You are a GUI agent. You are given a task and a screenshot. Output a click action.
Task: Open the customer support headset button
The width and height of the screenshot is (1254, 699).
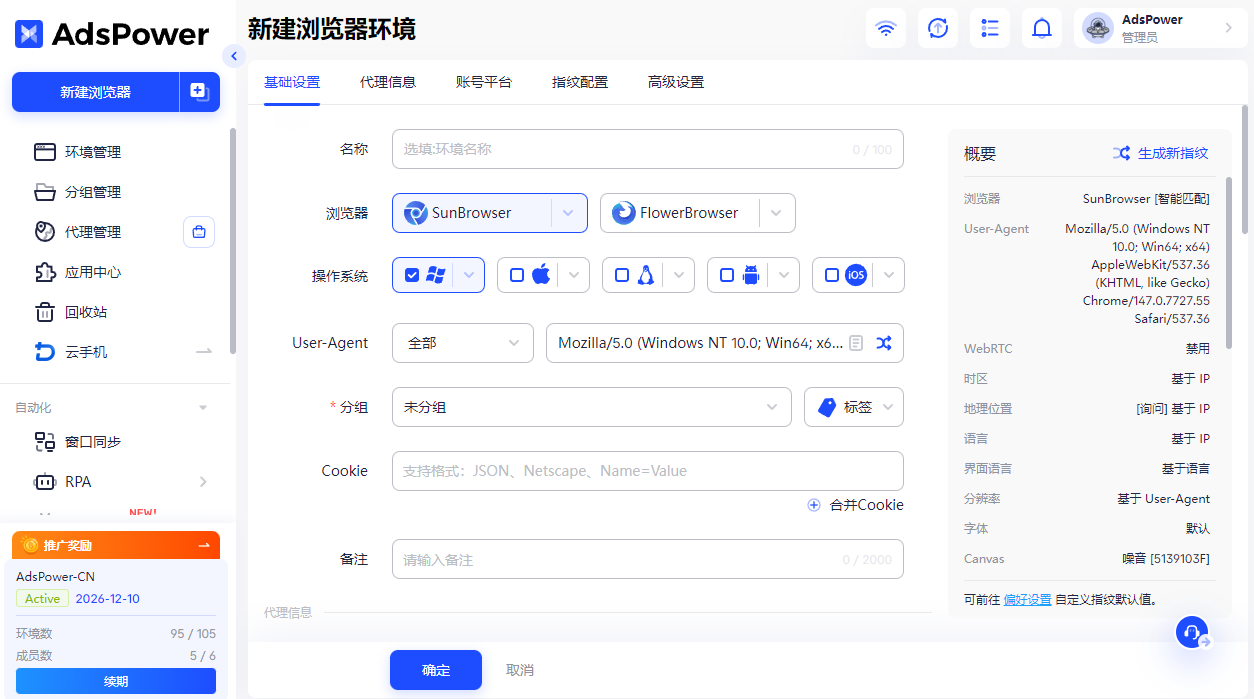click(1192, 632)
